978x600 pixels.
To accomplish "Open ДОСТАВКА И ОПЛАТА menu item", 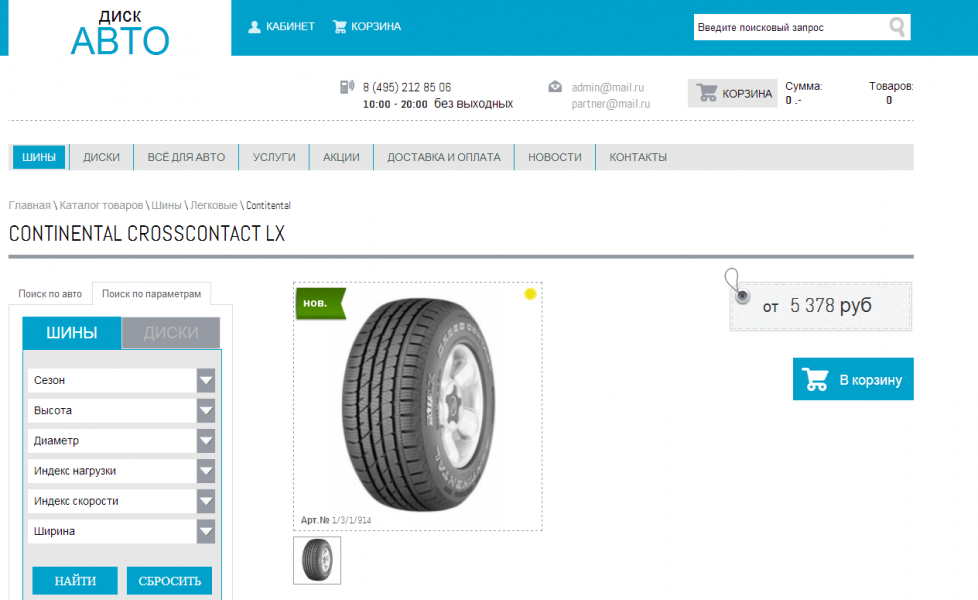I will 443,157.
